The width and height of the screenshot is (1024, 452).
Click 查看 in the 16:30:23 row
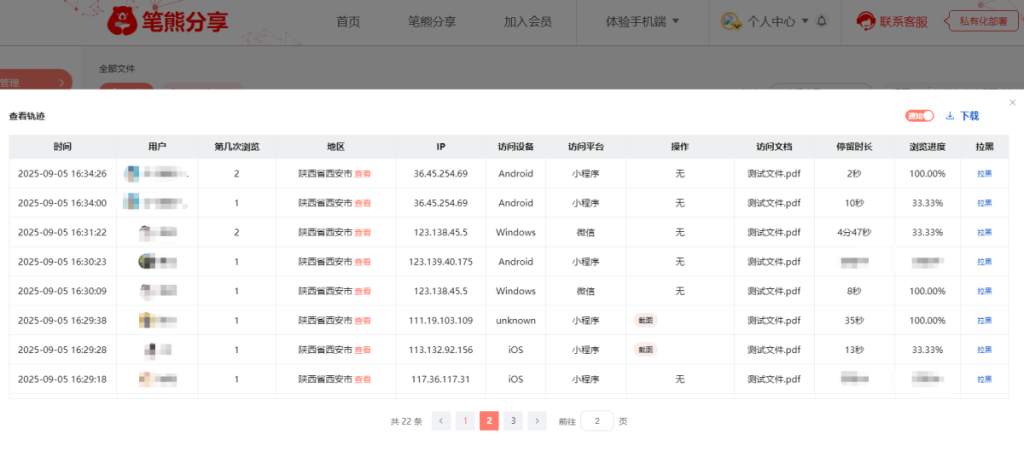coord(363,262)
